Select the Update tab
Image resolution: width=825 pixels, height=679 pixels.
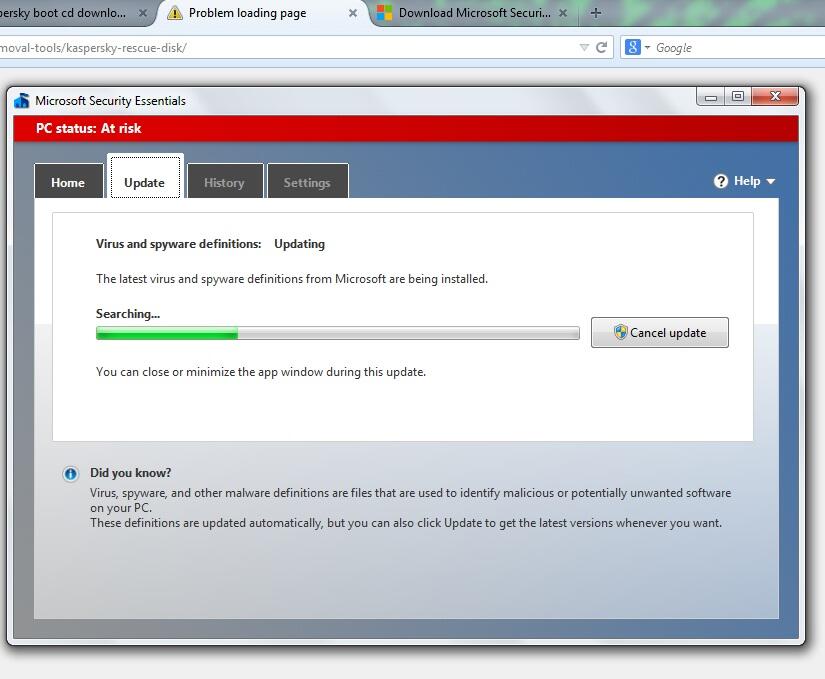tap(145, 177)
